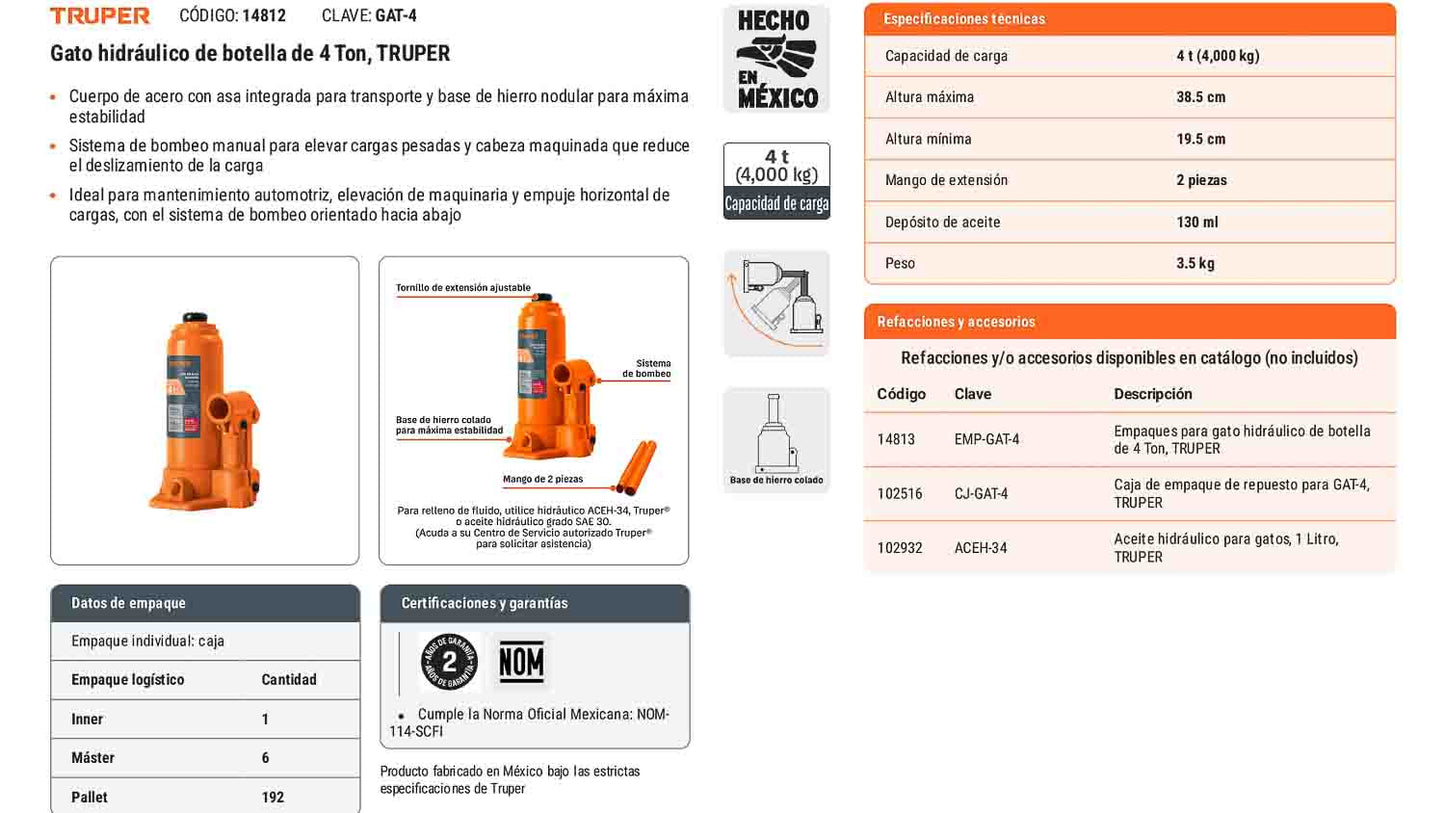
Task: Click the 'Descripción' column header
Action: [x=1153, y=394]
